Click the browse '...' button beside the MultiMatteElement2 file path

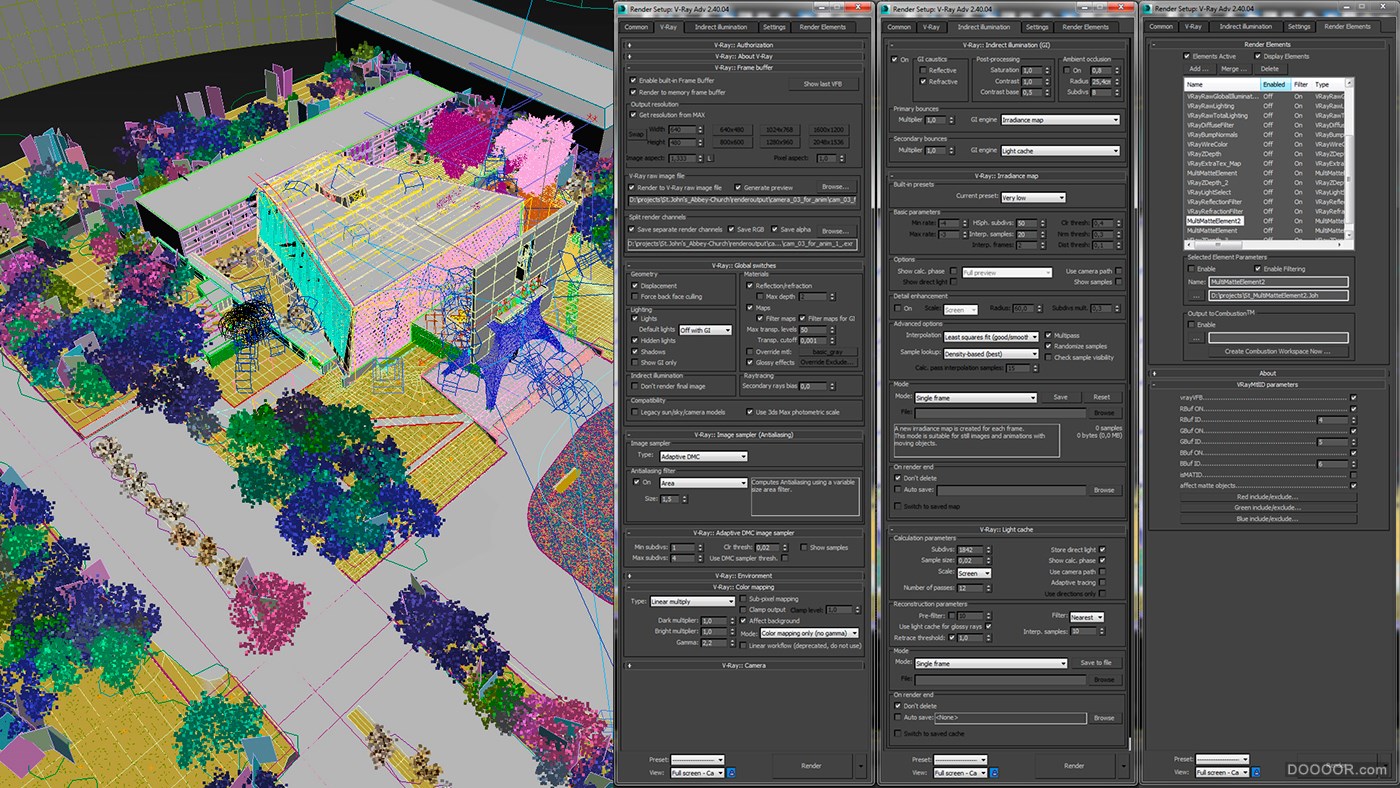click(x=1194, y=296)
